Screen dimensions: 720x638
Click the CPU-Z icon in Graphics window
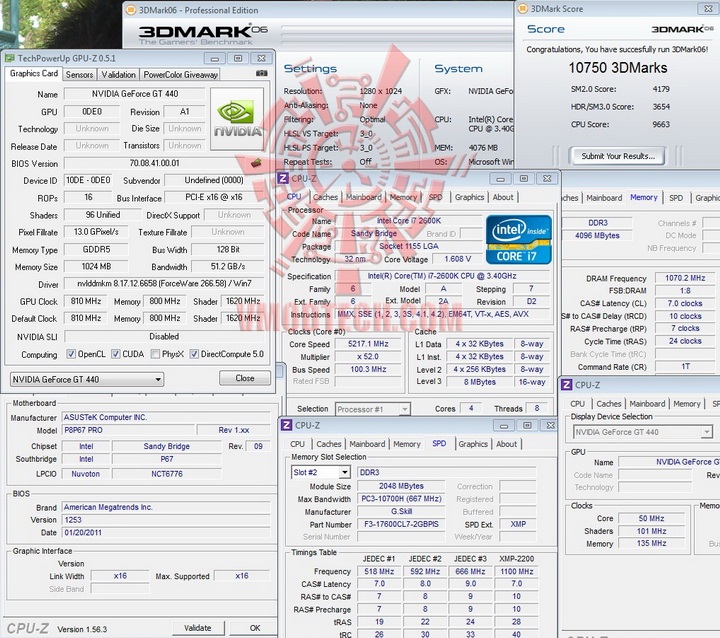(x=567, y=384)
